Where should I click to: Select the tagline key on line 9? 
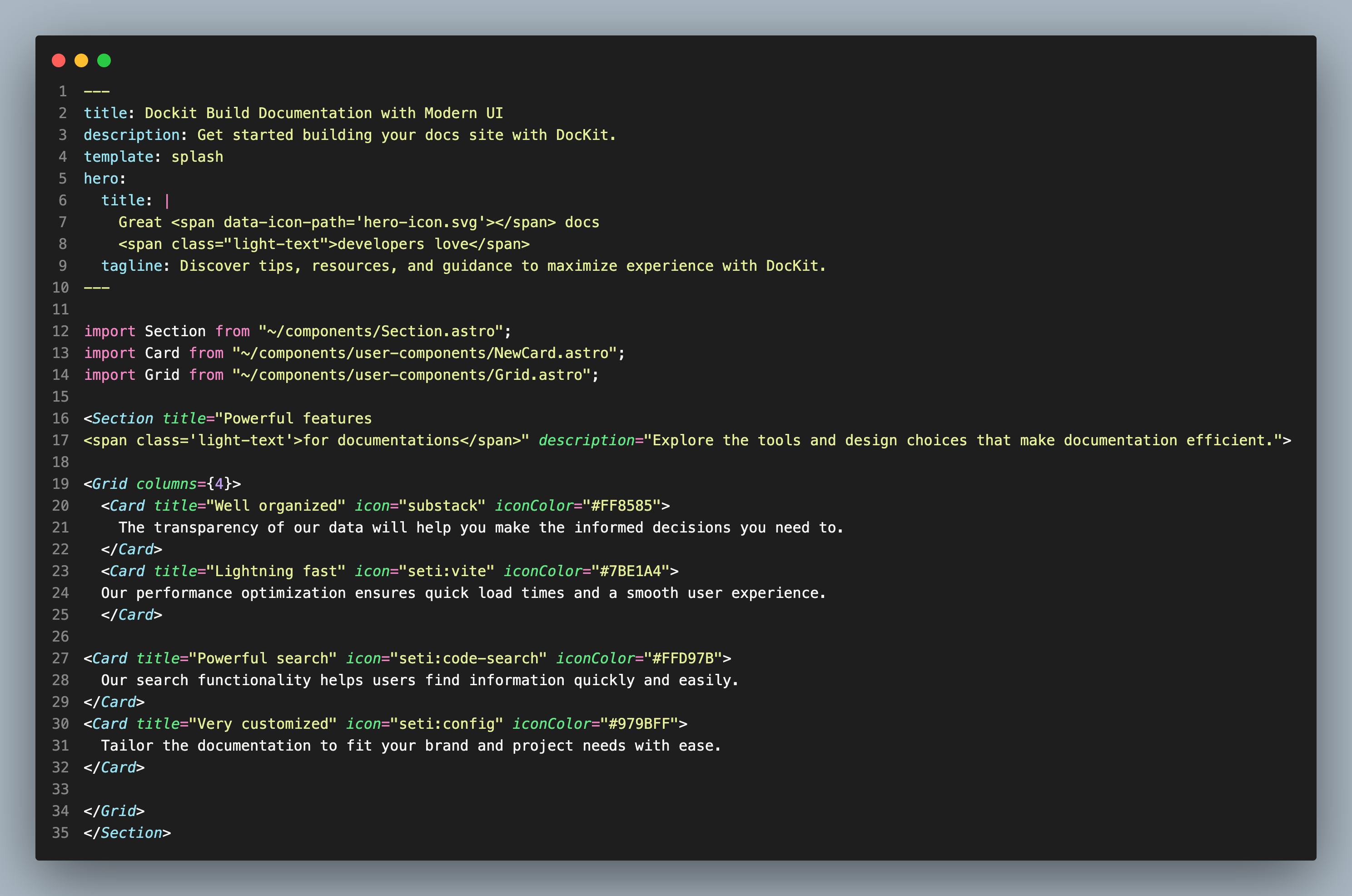[131, 266]
